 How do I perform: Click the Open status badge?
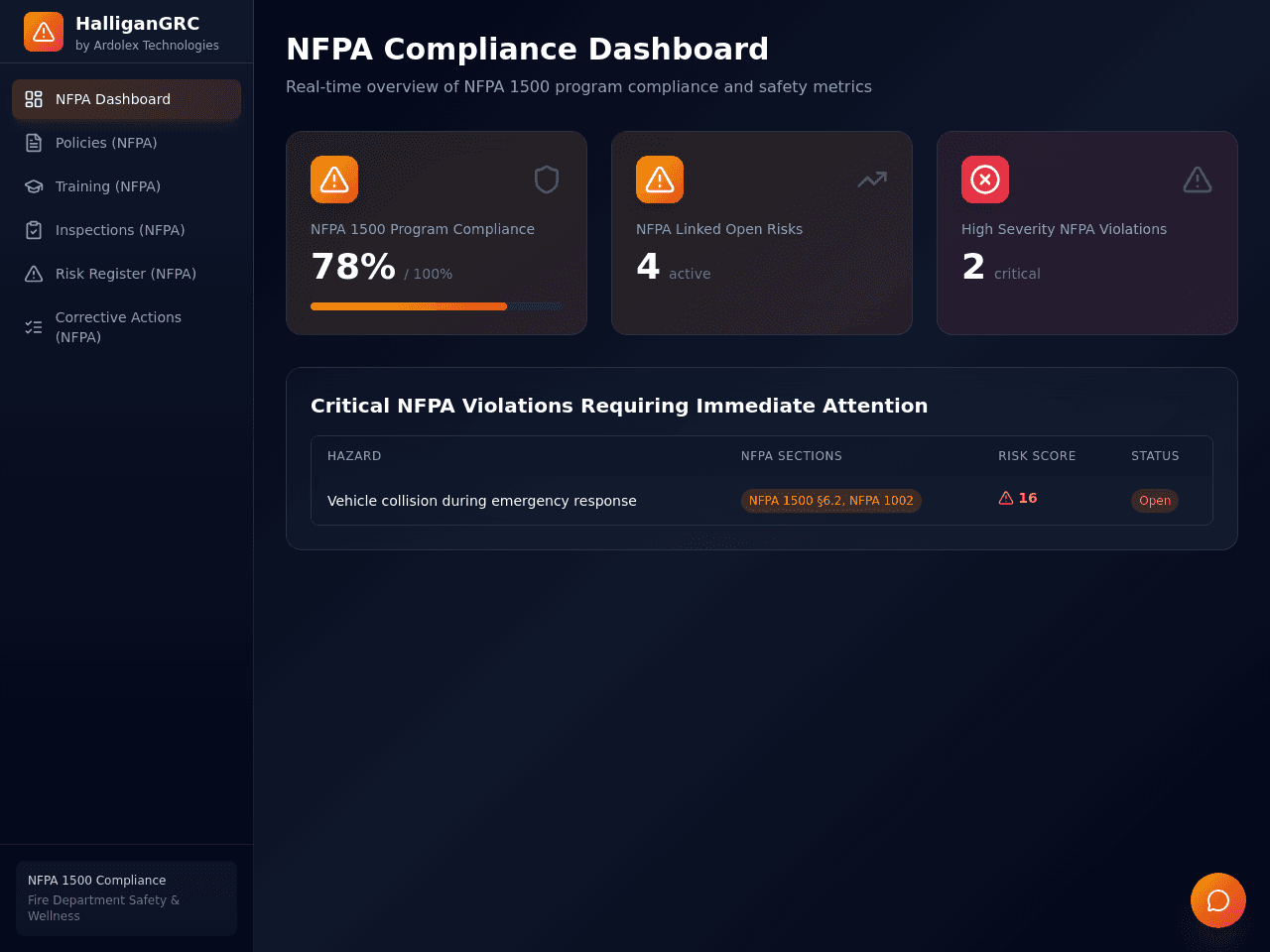click(x=1155, y=501)
